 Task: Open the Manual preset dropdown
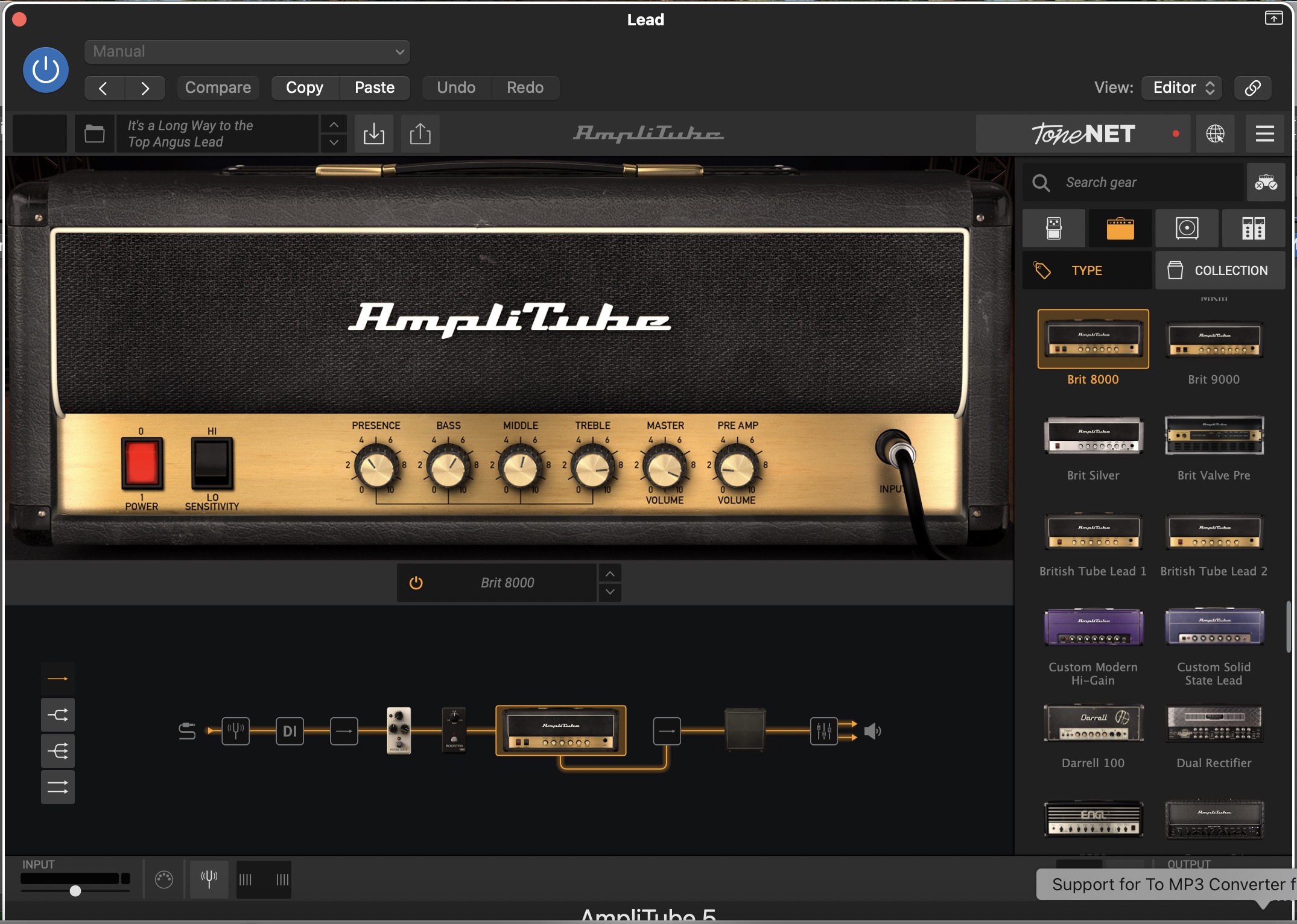point(247,52)
